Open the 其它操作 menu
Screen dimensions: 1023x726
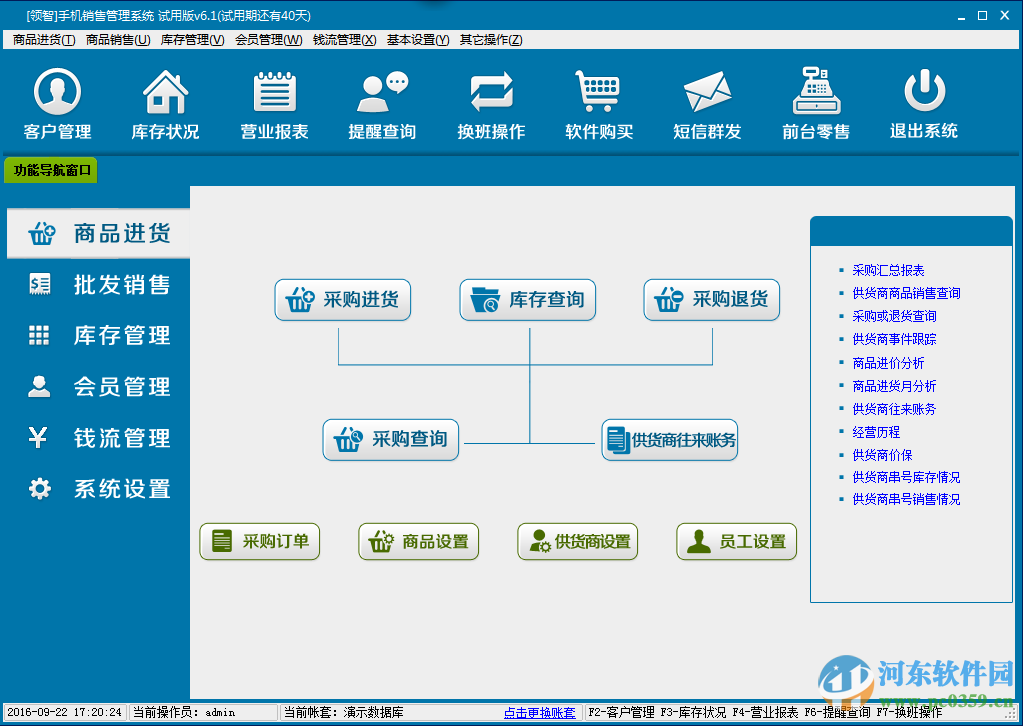tap(489, 39)
